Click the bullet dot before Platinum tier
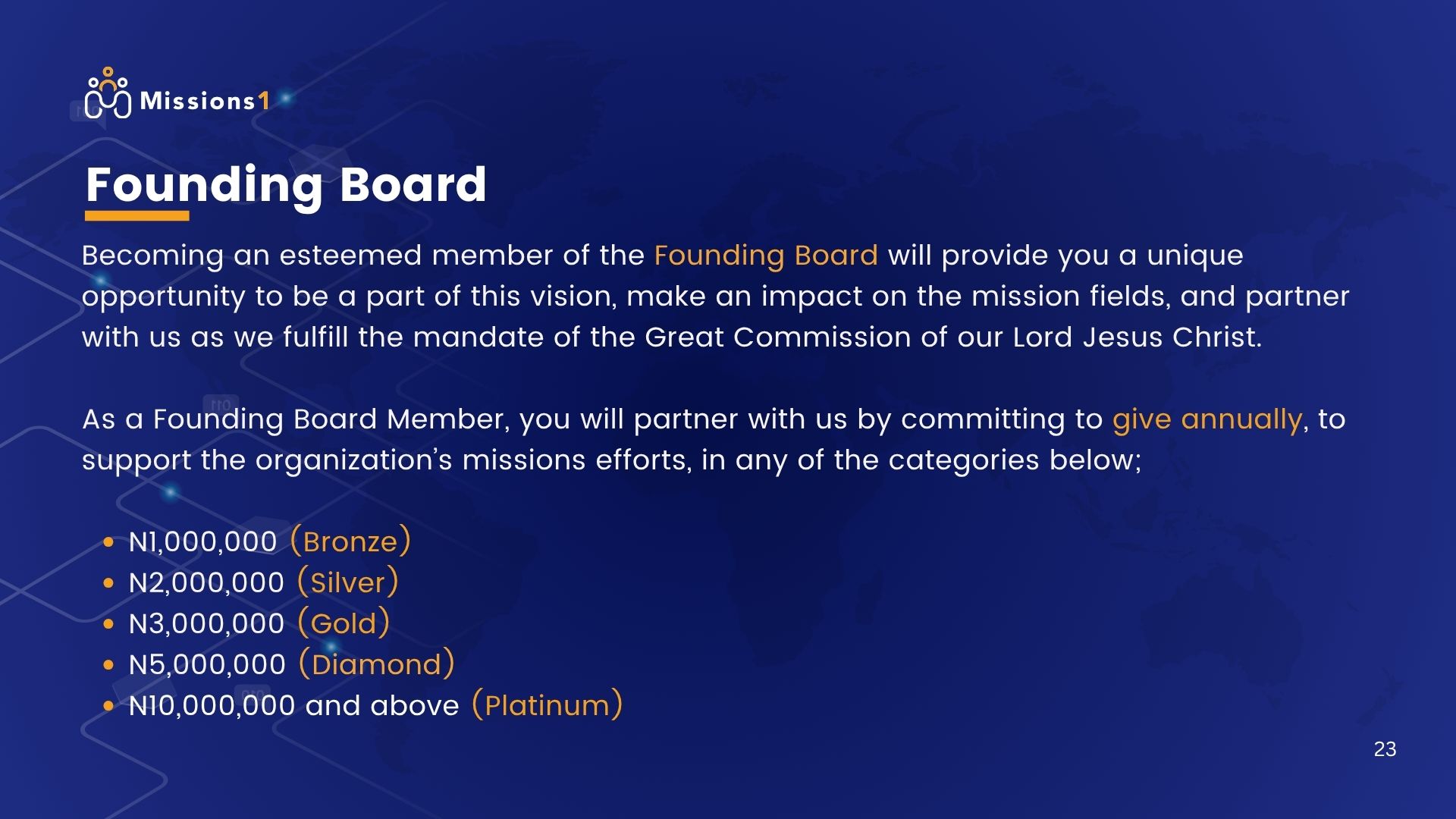Viewport: 1456px width, 819px height. tap(108, 706)
